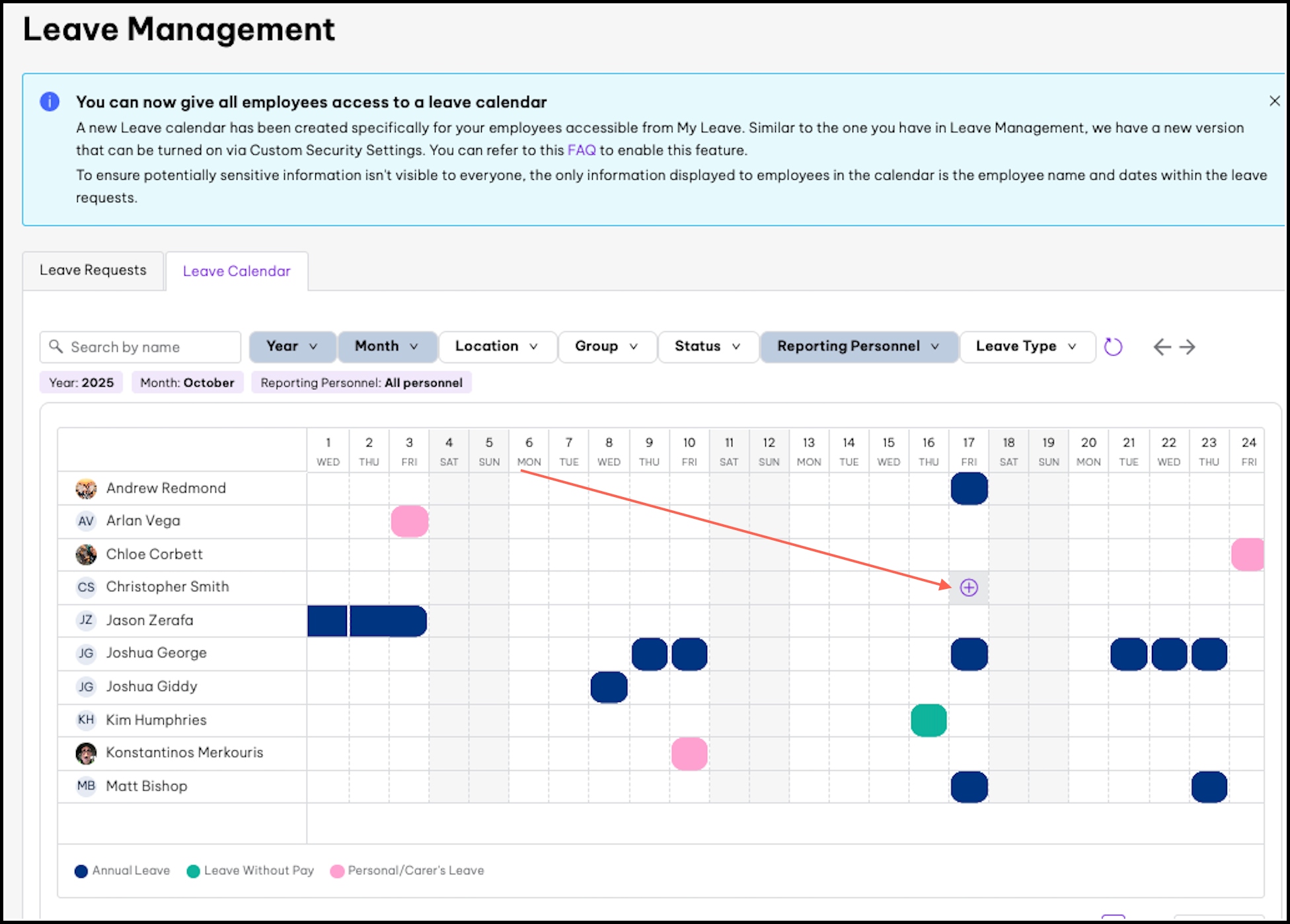Open the FAQ link in banner
The image size is (1290, 924).
click(x=581, y=150)
